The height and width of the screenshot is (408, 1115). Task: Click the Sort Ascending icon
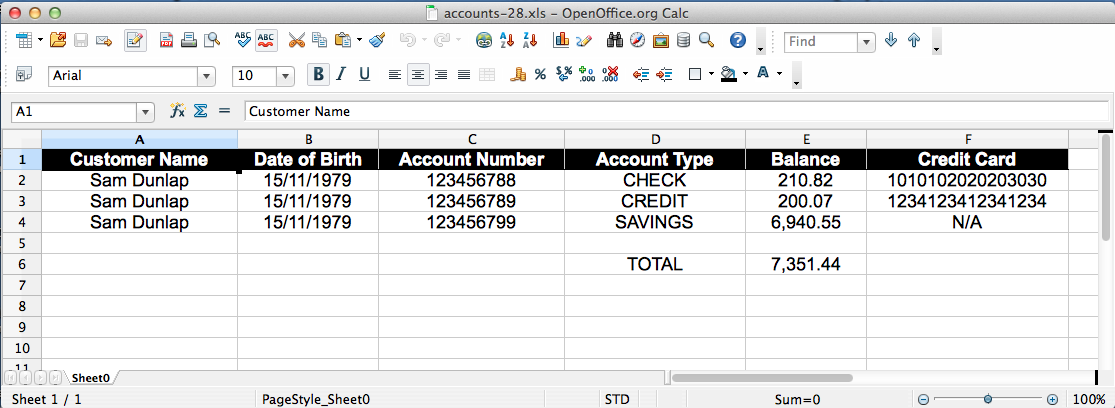(x=507, y=41)
